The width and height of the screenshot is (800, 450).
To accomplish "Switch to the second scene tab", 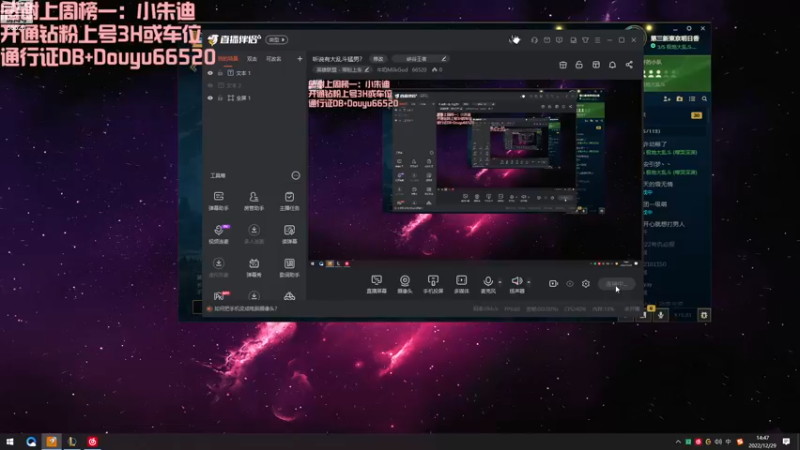I will pyautogui.click(x=252, y=59).
